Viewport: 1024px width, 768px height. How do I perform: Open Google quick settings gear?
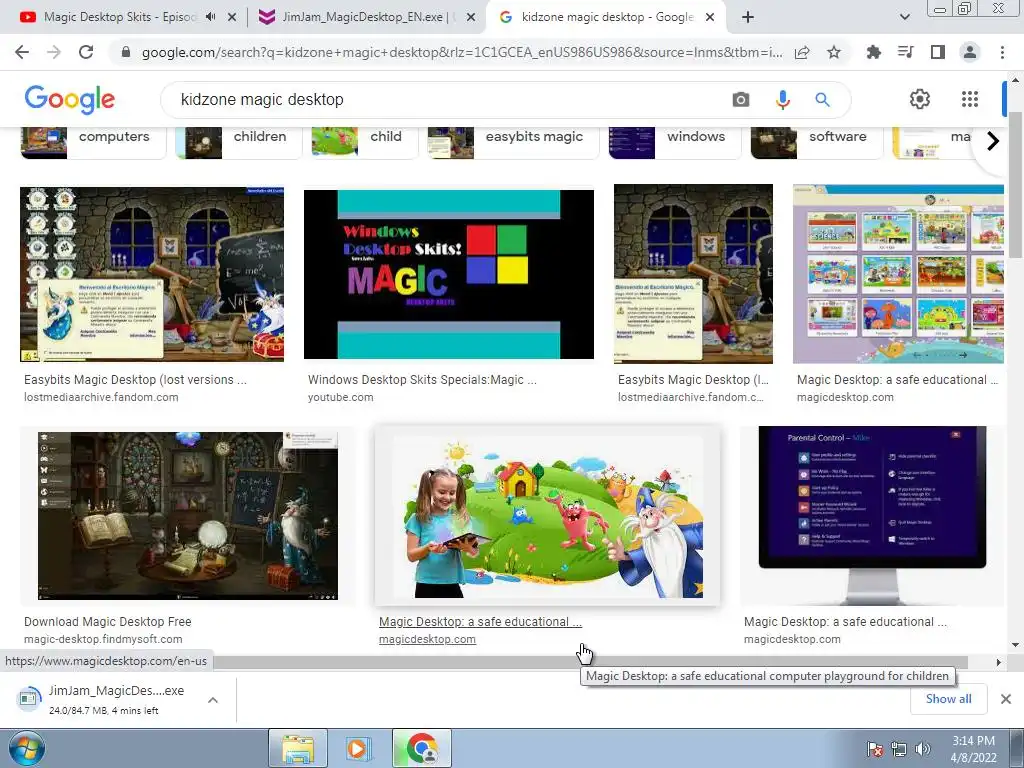coord(920,99)
